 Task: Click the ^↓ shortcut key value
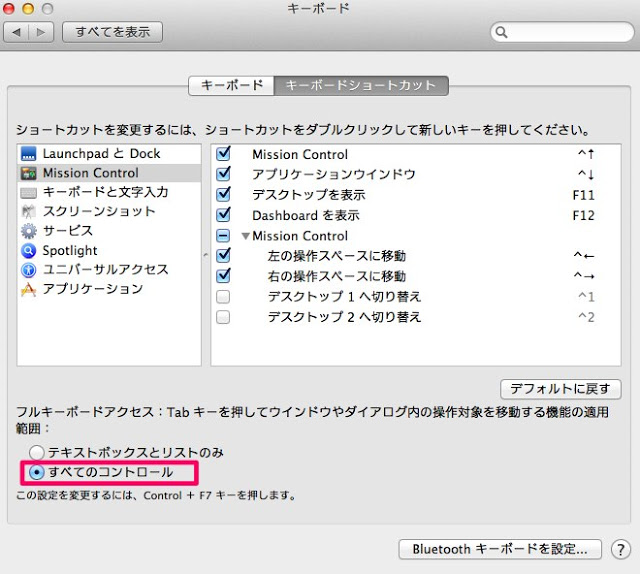click(586, 174)
